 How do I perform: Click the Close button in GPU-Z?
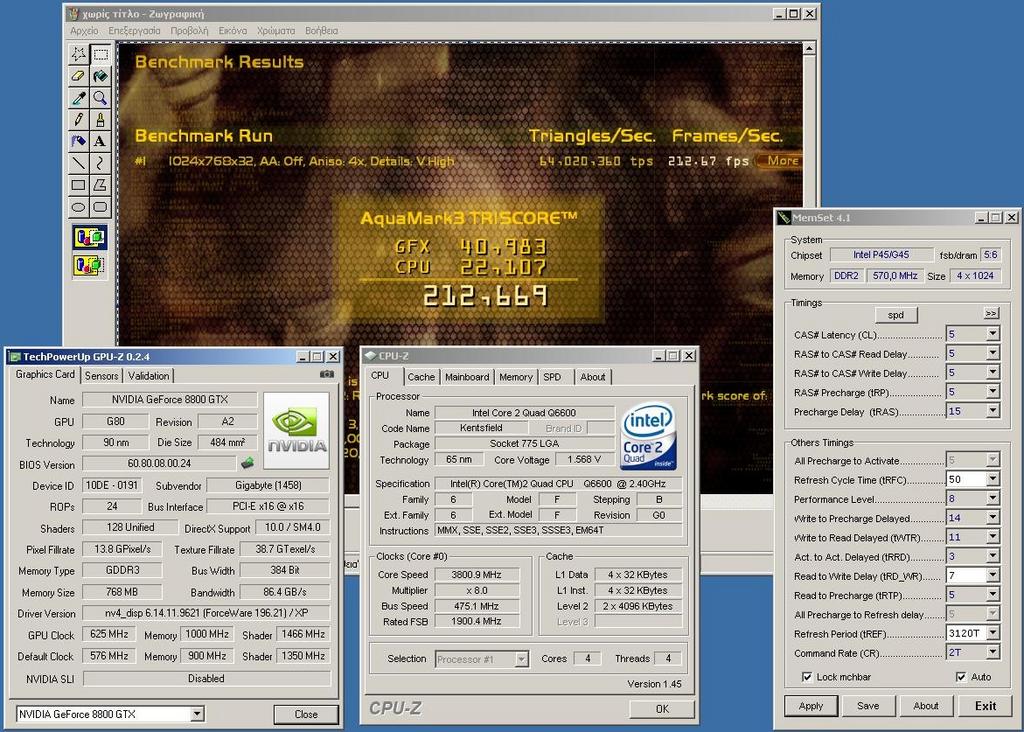[306, 714]
